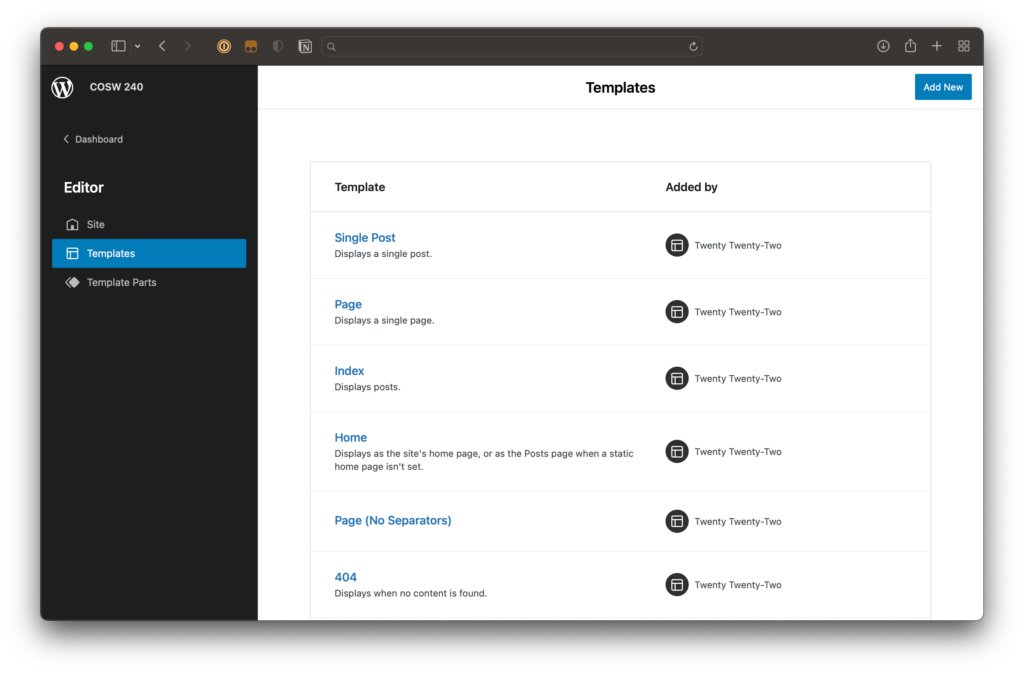Open the Site editor menu item
The height and width of the screenshot is (674, 1024).
149,224
